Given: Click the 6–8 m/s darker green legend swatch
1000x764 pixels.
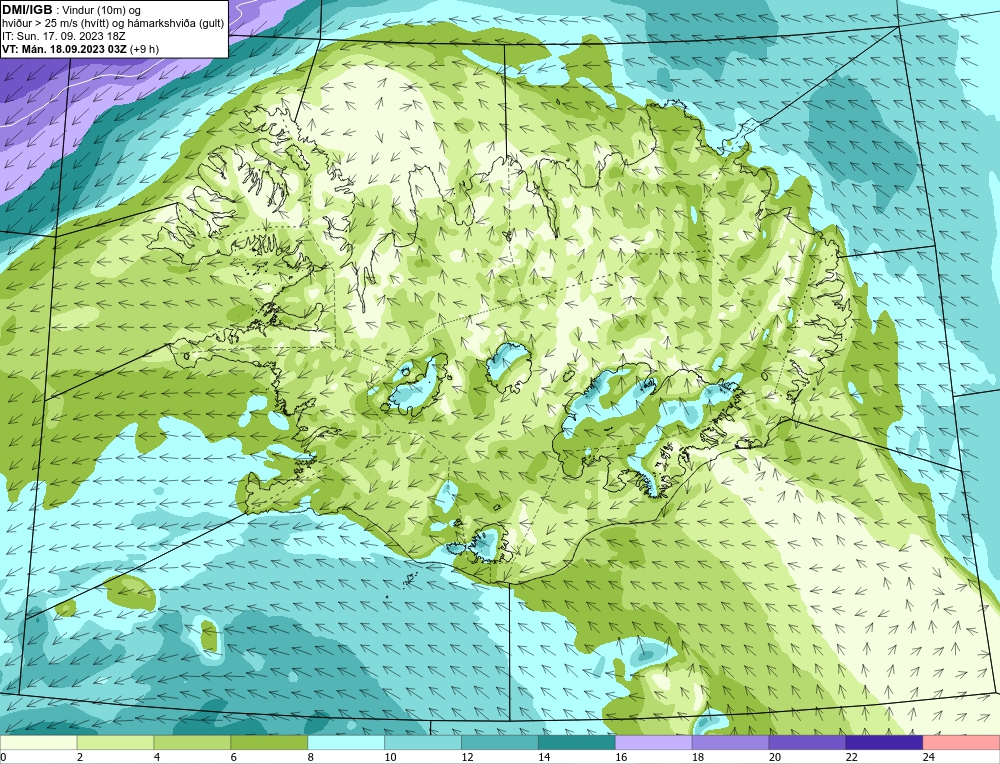Looking at the screenshot, I should click(269, 742).
